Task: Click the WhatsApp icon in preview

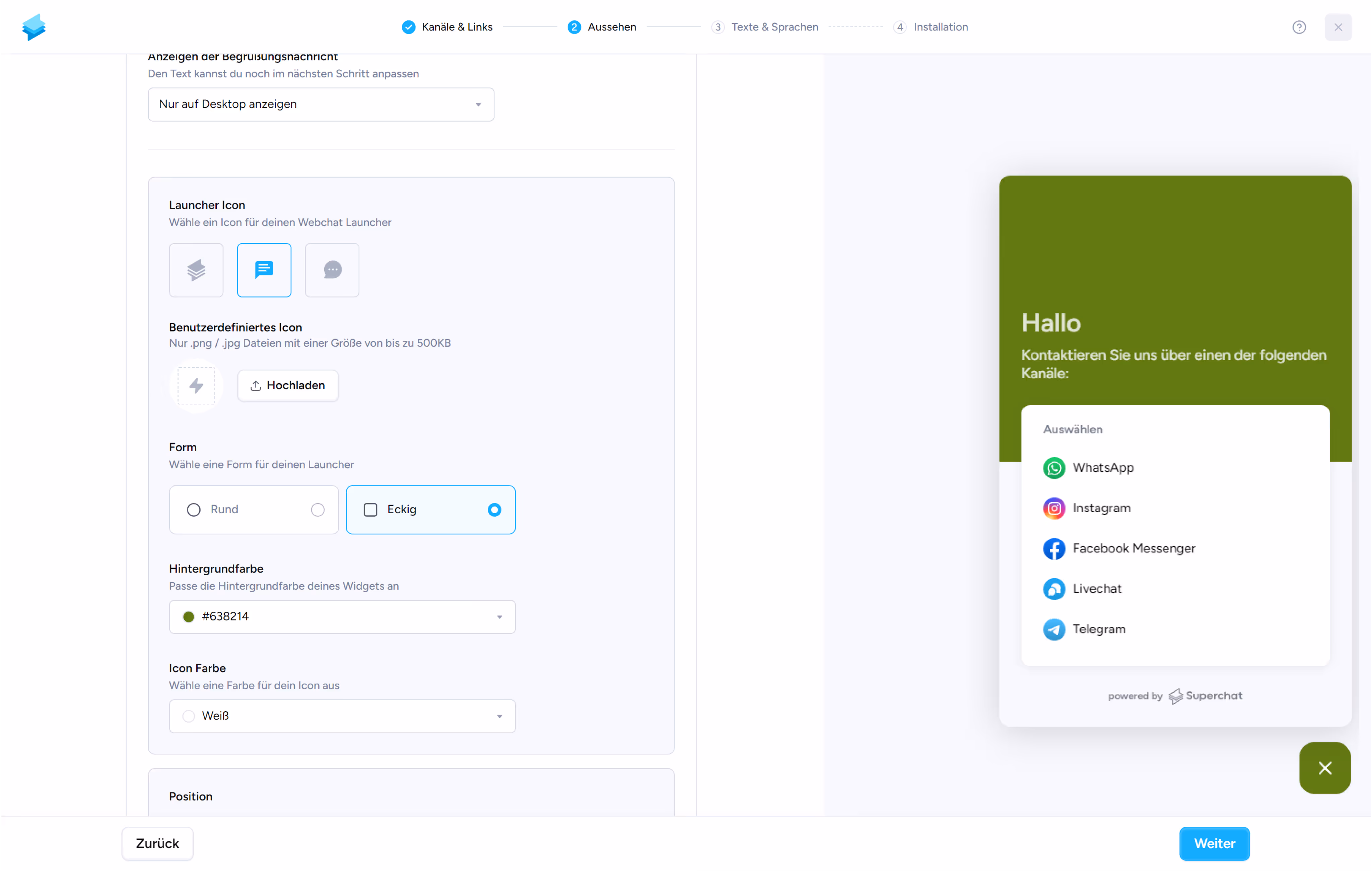Action: click(x=1053, y=468)
